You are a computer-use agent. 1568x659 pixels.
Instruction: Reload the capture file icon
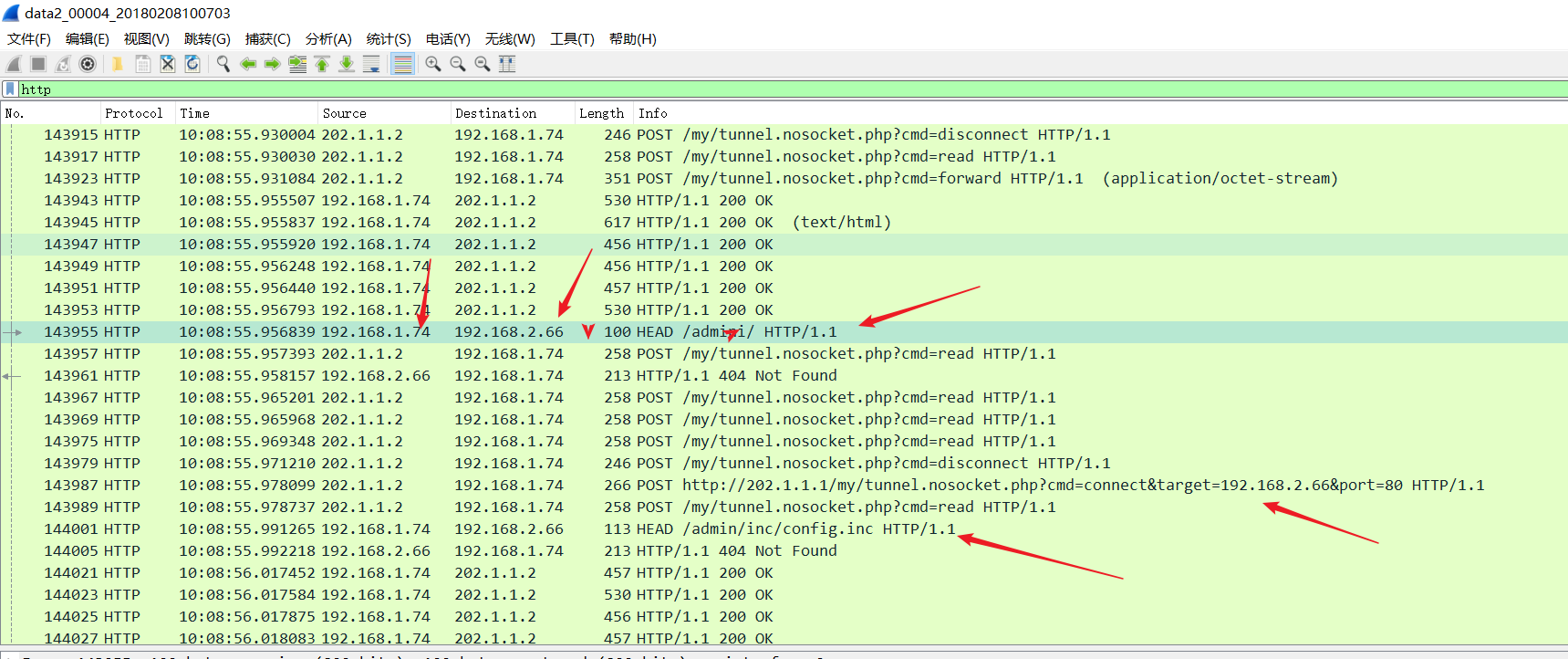(192, 64)
